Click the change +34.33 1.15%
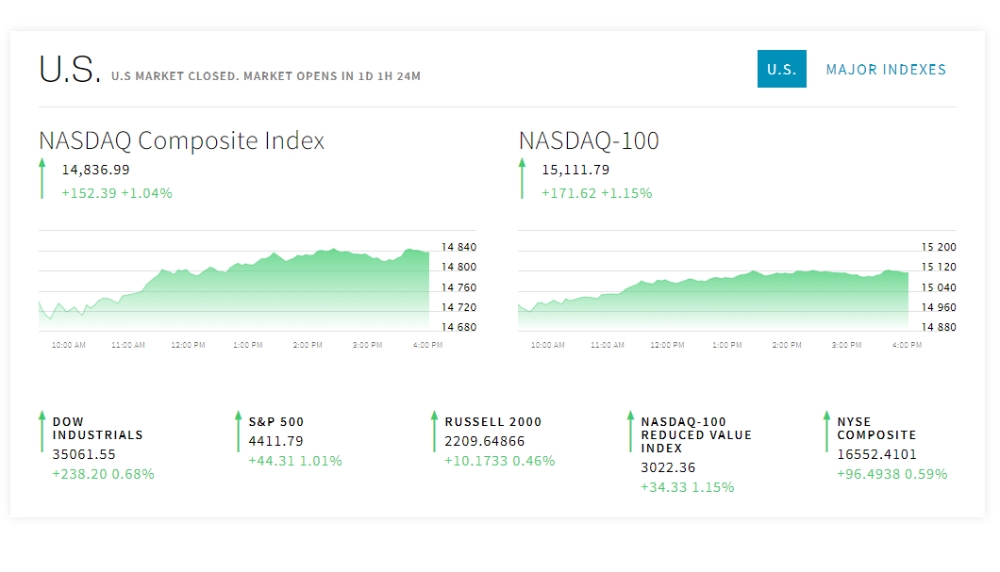Screen dimensions: 1000x572 [x=688, y=487]
